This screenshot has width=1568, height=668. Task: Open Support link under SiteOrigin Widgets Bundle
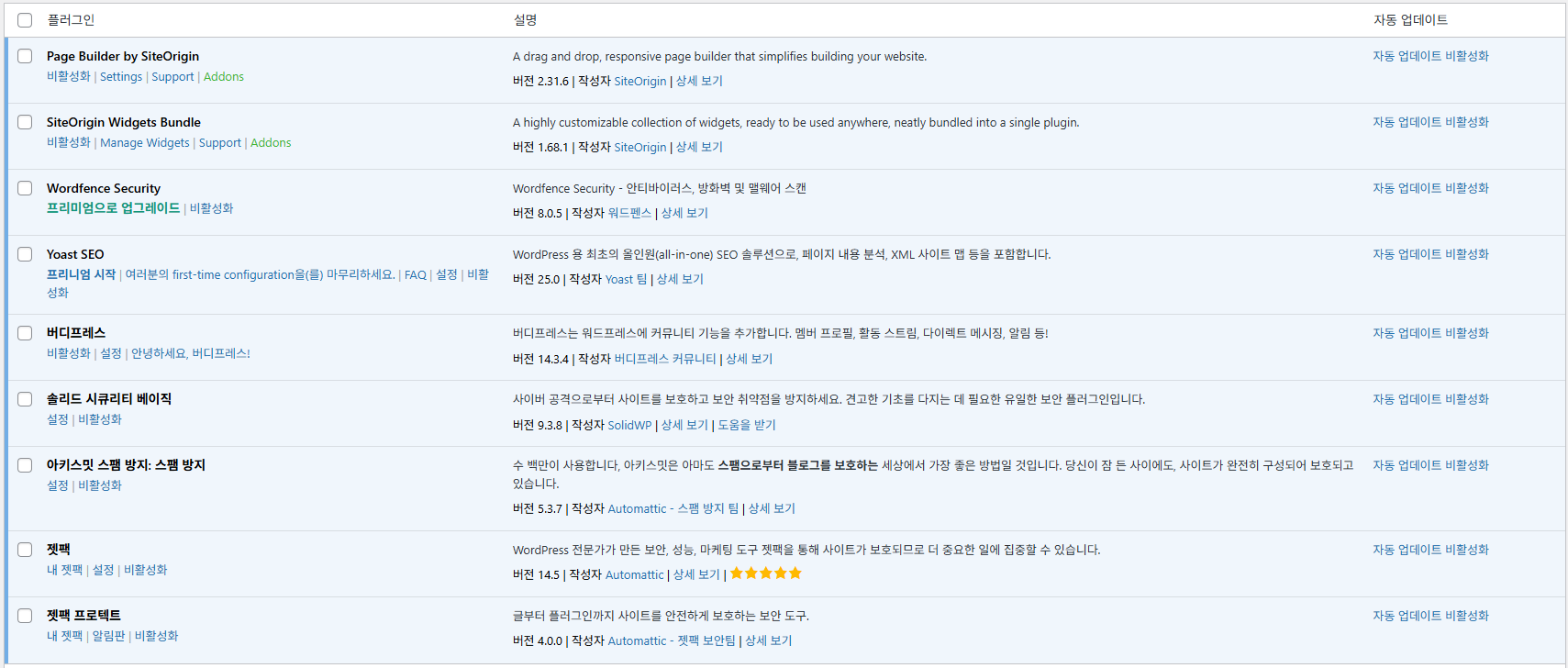pos(220,143)
